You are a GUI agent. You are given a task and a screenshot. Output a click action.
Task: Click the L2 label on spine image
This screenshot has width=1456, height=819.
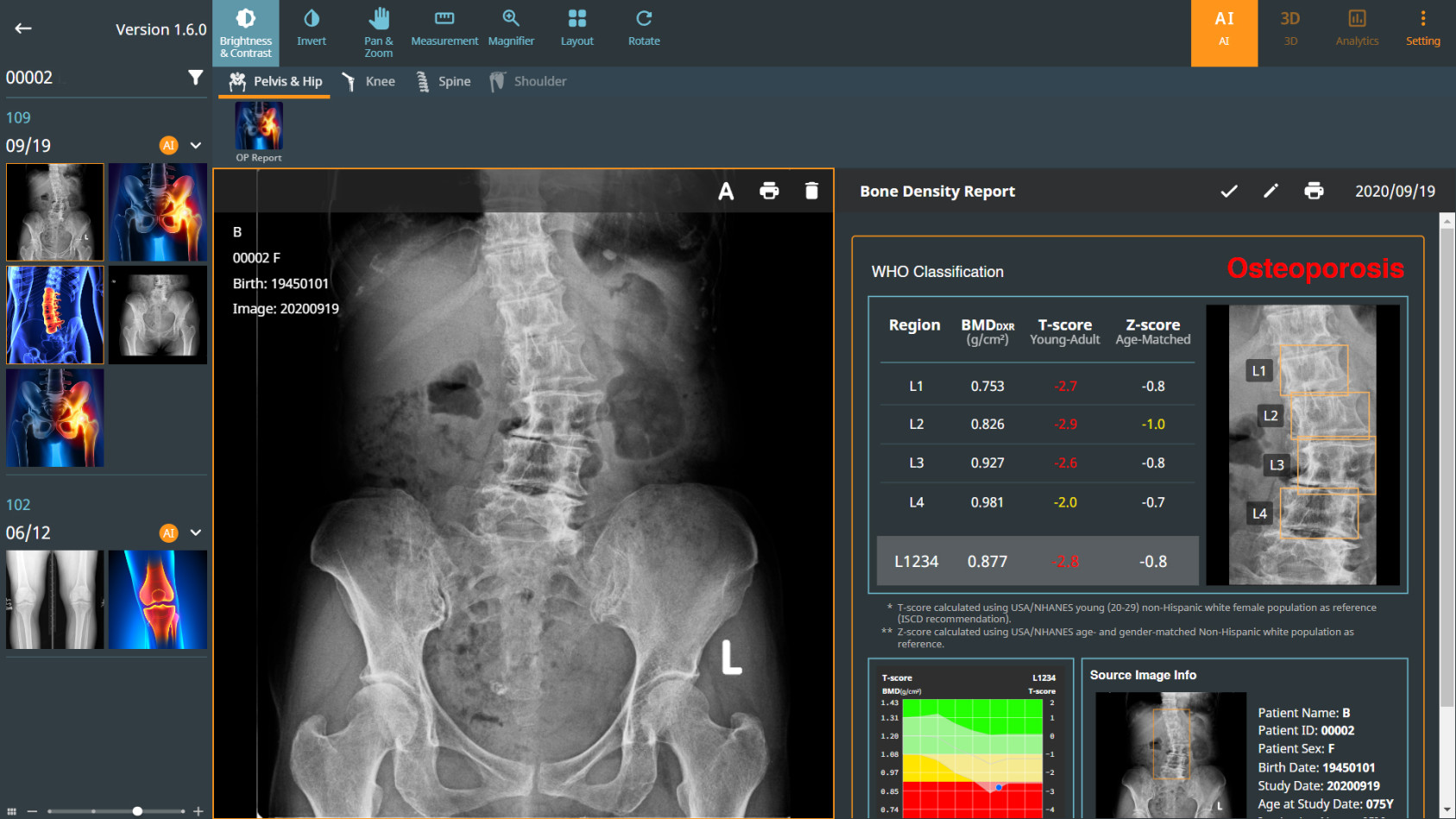pyautogui.click(x=1270, y=416)
